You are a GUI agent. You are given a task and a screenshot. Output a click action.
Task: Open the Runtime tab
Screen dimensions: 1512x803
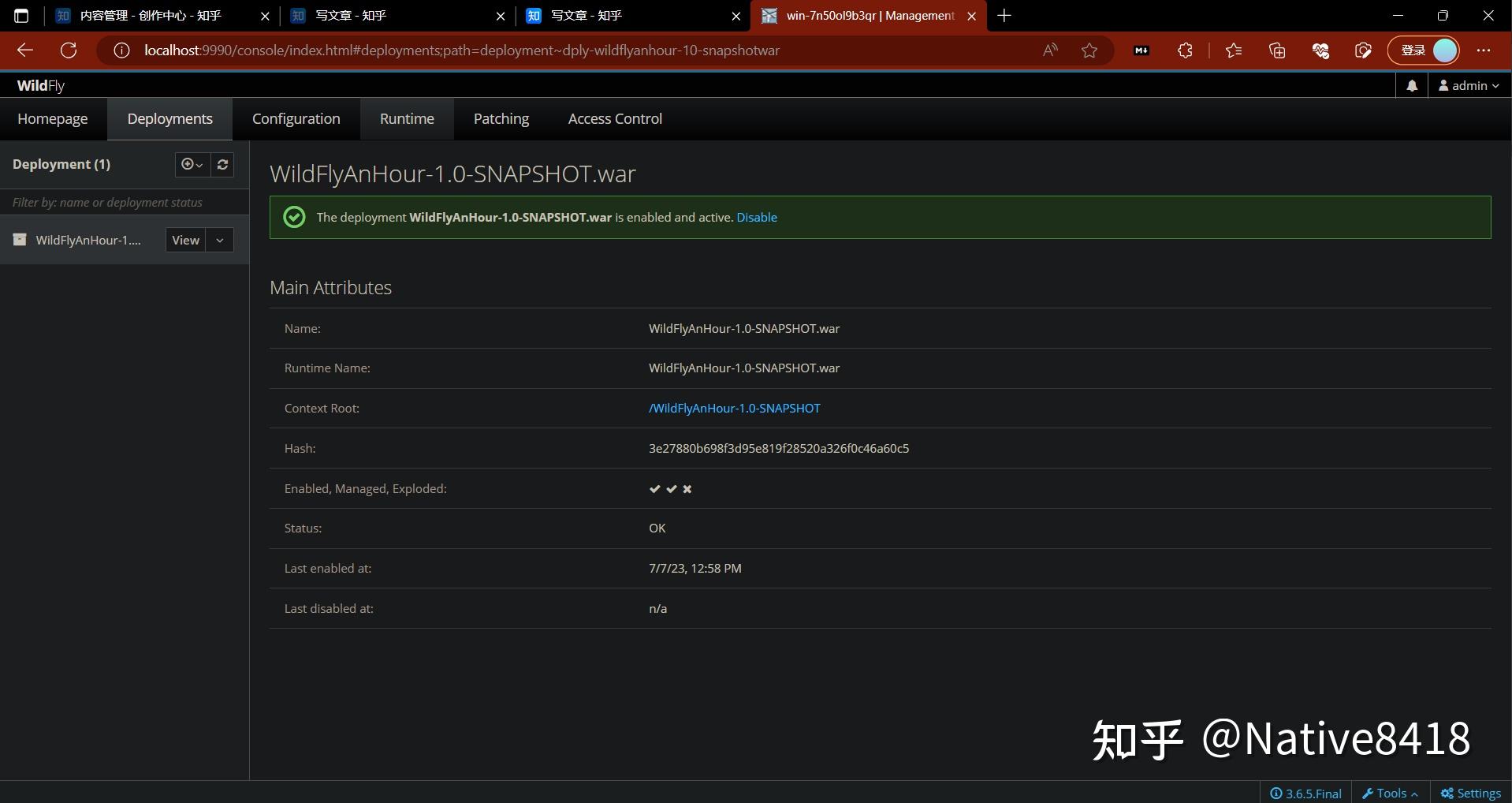coord(407,119)
